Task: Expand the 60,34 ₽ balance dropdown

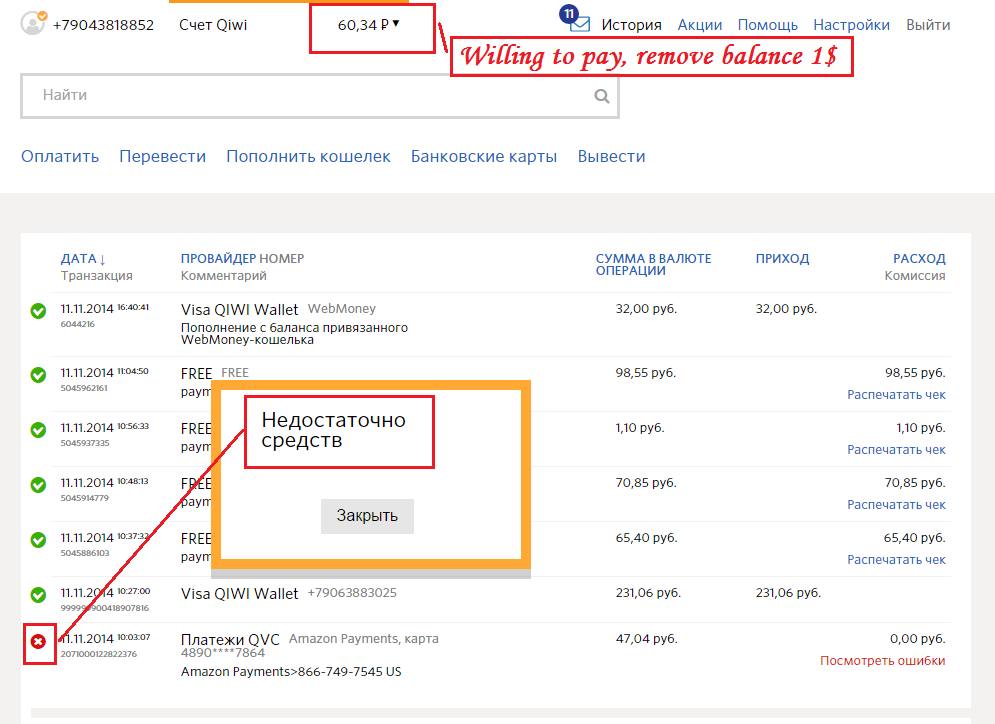Action: (x=369, y=25)
